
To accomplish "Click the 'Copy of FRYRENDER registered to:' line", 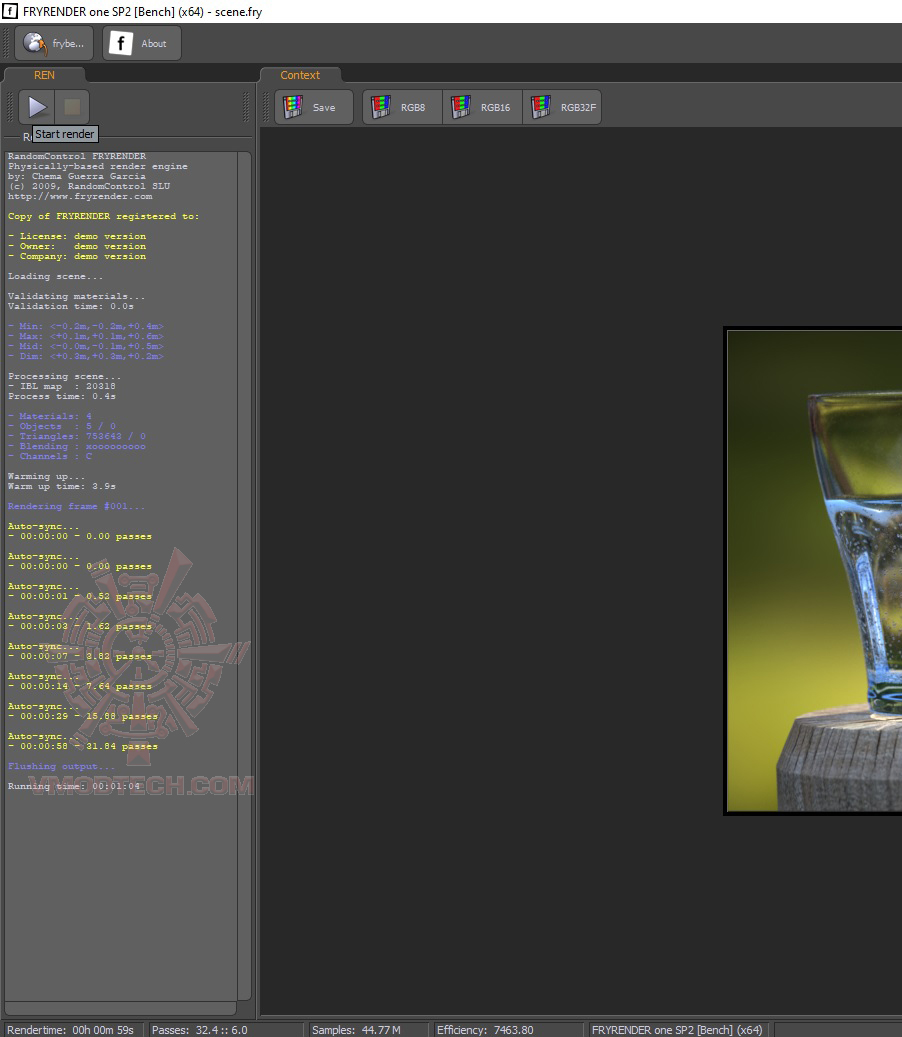I will click(103, 216).
